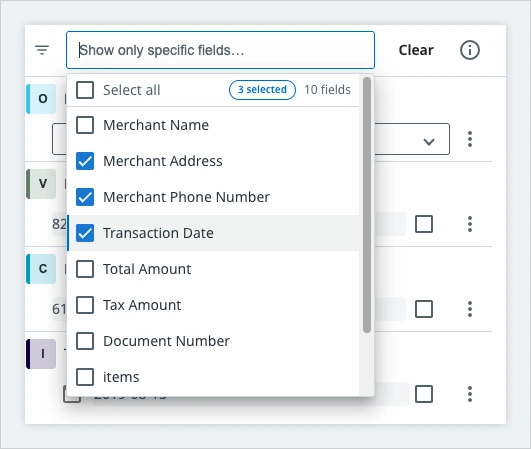Click the I field badge
Image resolution: width=531 pixels, height=449 pixels.
41,354
